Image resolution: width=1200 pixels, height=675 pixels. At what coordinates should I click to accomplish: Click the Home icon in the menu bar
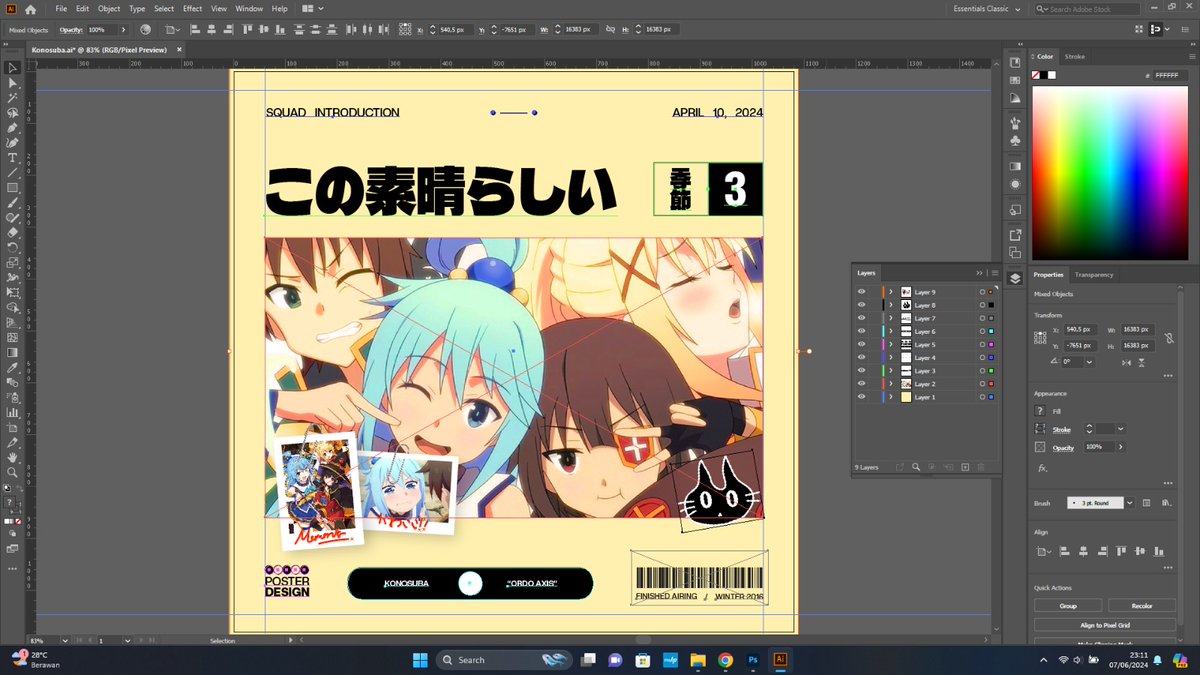[x=31, y=9]
